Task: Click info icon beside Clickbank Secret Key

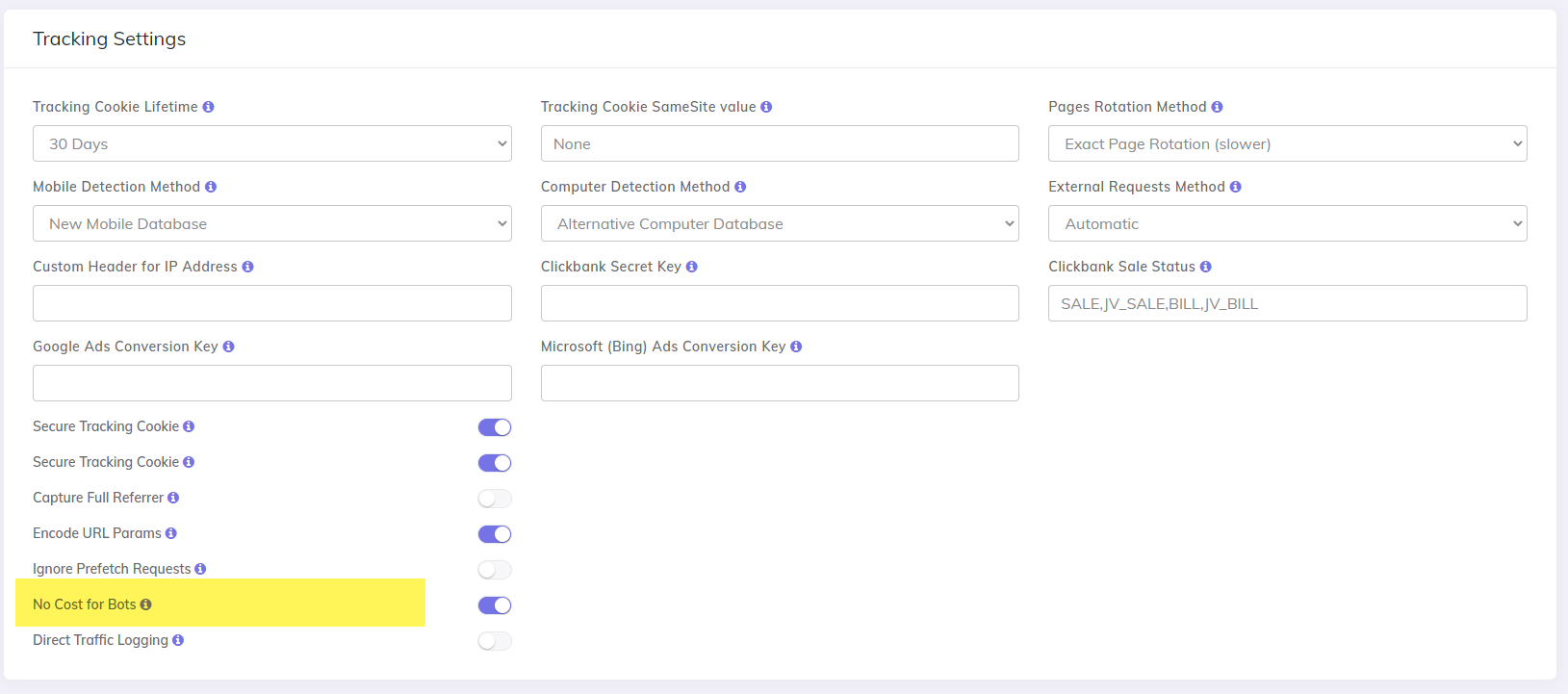Action: (691, 267)
